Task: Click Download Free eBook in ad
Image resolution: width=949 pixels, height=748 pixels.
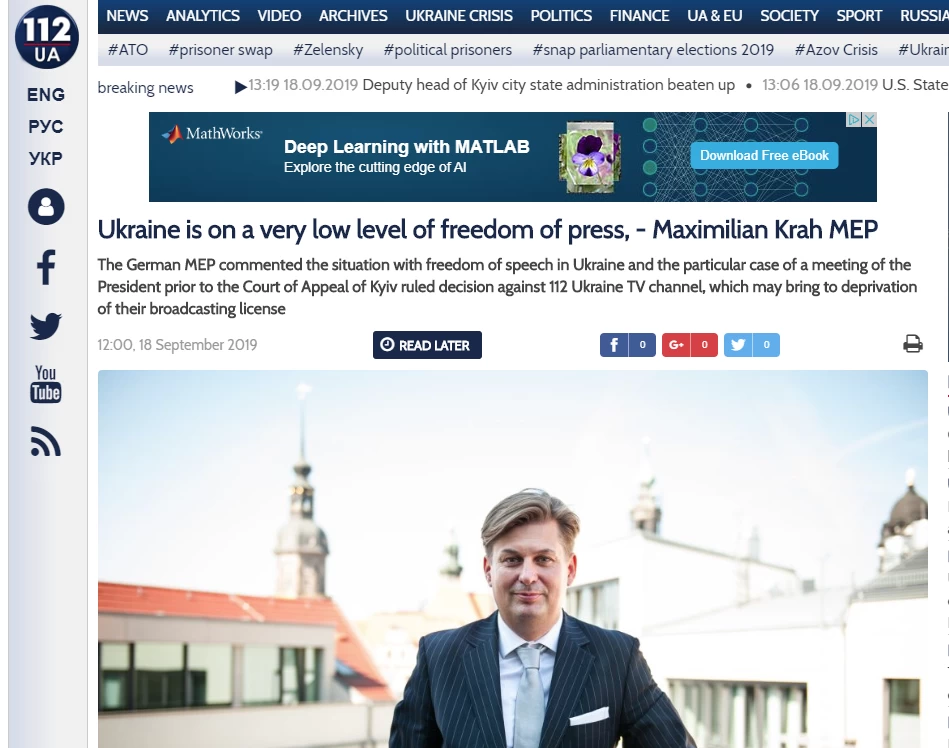Action: point(764,156)
